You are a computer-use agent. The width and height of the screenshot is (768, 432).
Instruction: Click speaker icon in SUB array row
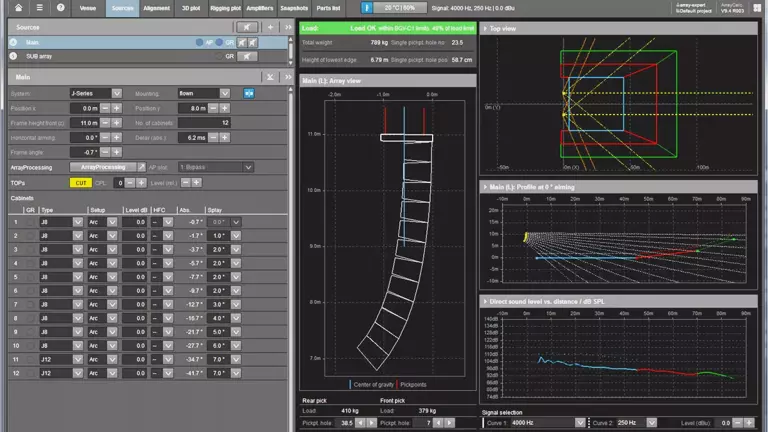point(247,56)
